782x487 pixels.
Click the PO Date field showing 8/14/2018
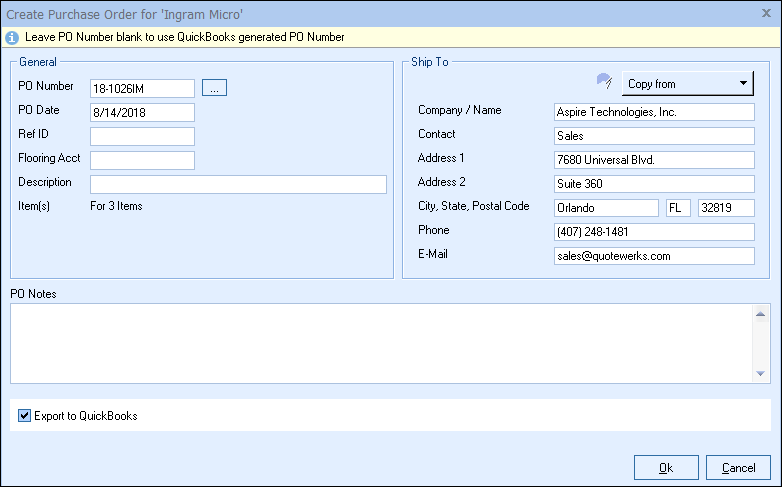pyautogui.click(x=143, y=112)
